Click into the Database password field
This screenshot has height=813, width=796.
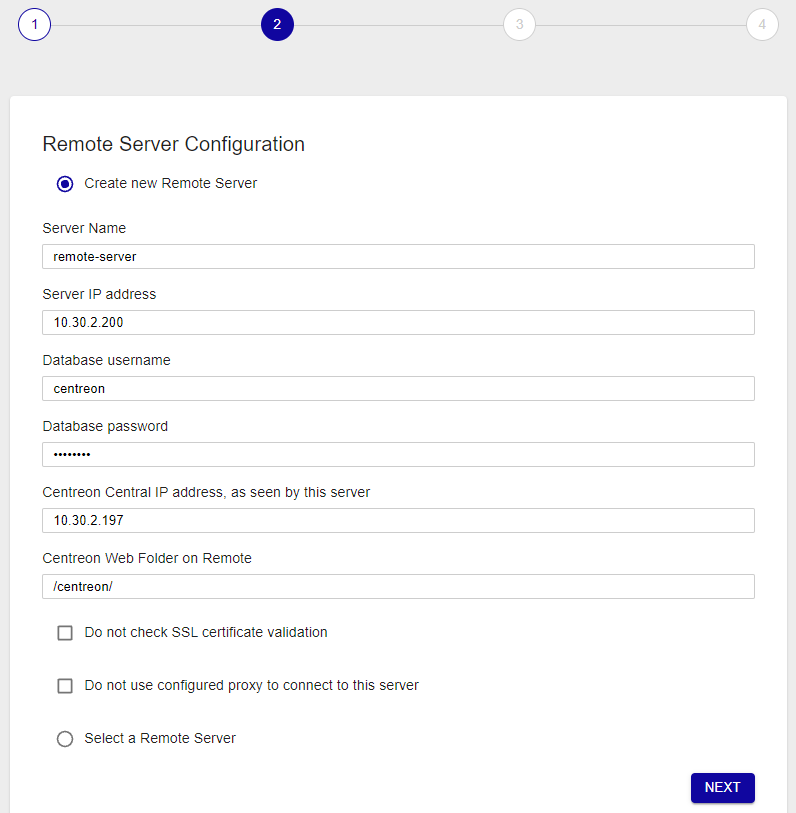click(398, 454)
